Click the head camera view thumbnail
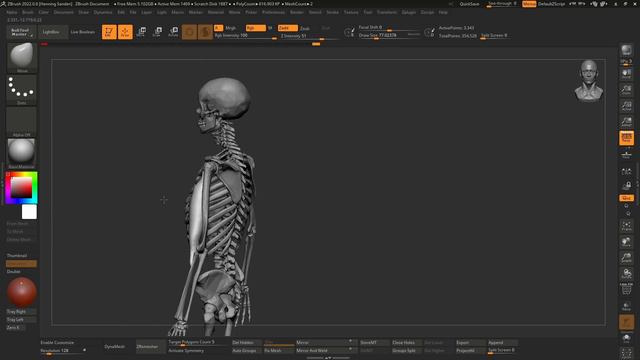 click(x=589, y=80)
